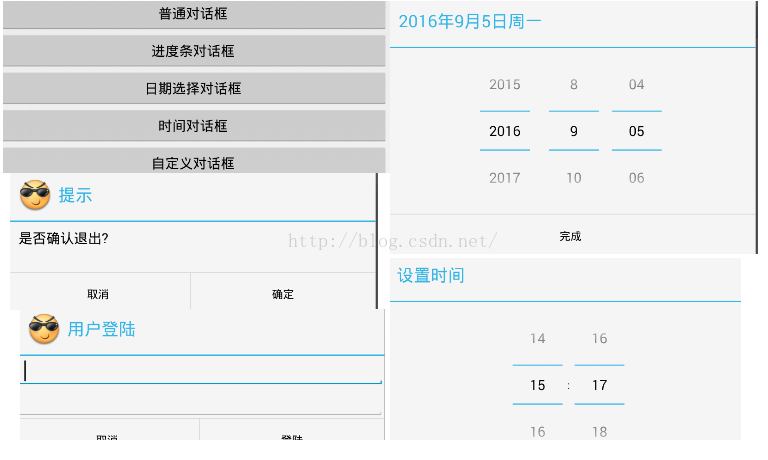Select hour 14 in time picker
This screenshot has height=460, width=768.
[x=537, y=339]
